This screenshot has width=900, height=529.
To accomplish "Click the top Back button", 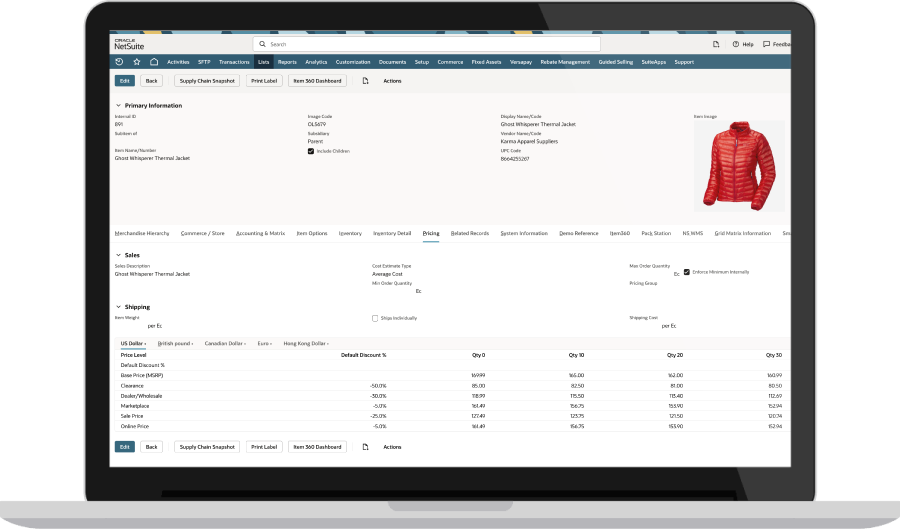I will point(152,81).
